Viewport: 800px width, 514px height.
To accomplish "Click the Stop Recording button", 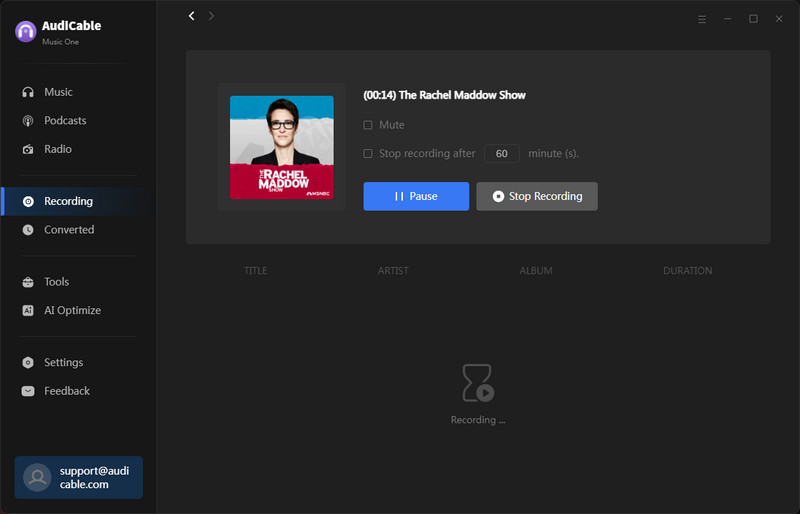I will click(x=537, y=196).
